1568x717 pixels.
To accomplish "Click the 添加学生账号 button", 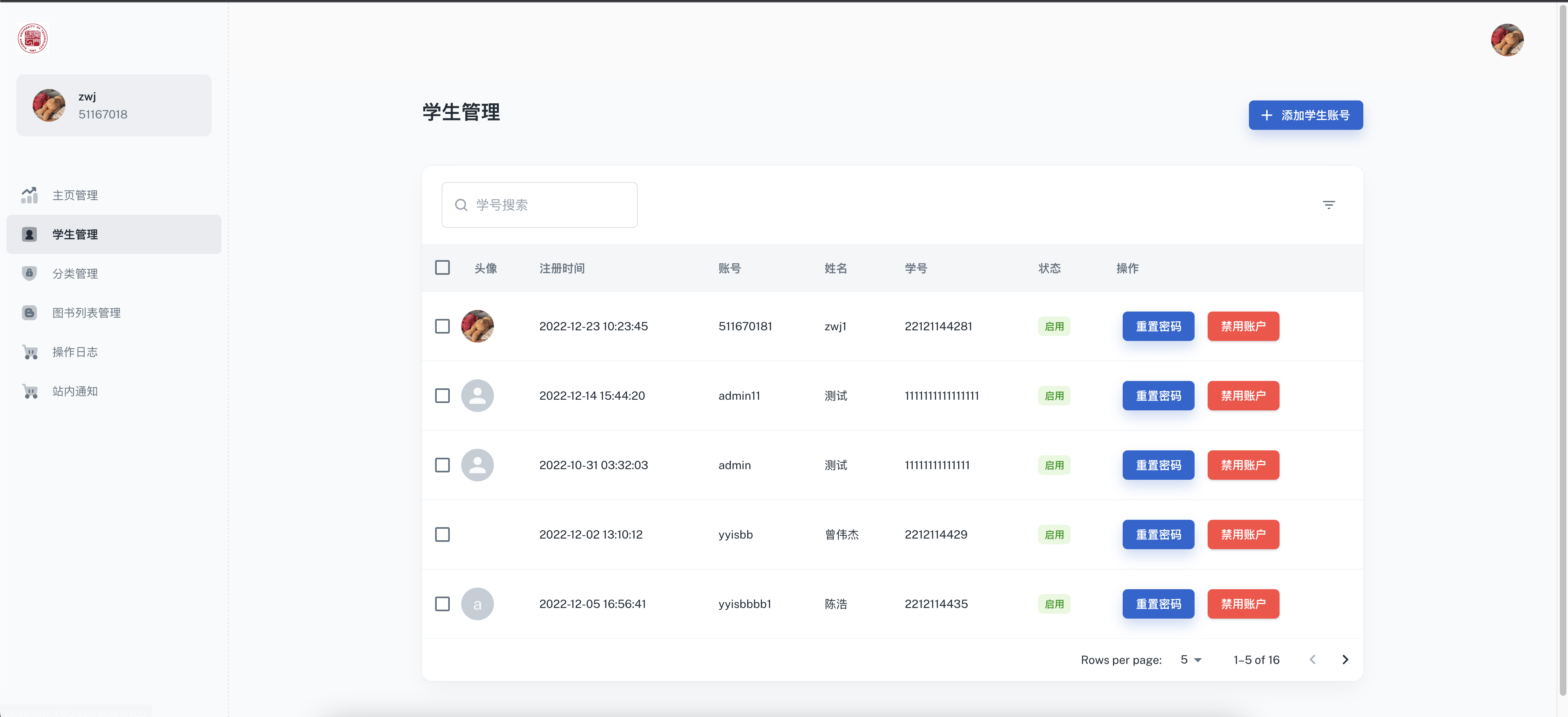I will coord(1305,115).
